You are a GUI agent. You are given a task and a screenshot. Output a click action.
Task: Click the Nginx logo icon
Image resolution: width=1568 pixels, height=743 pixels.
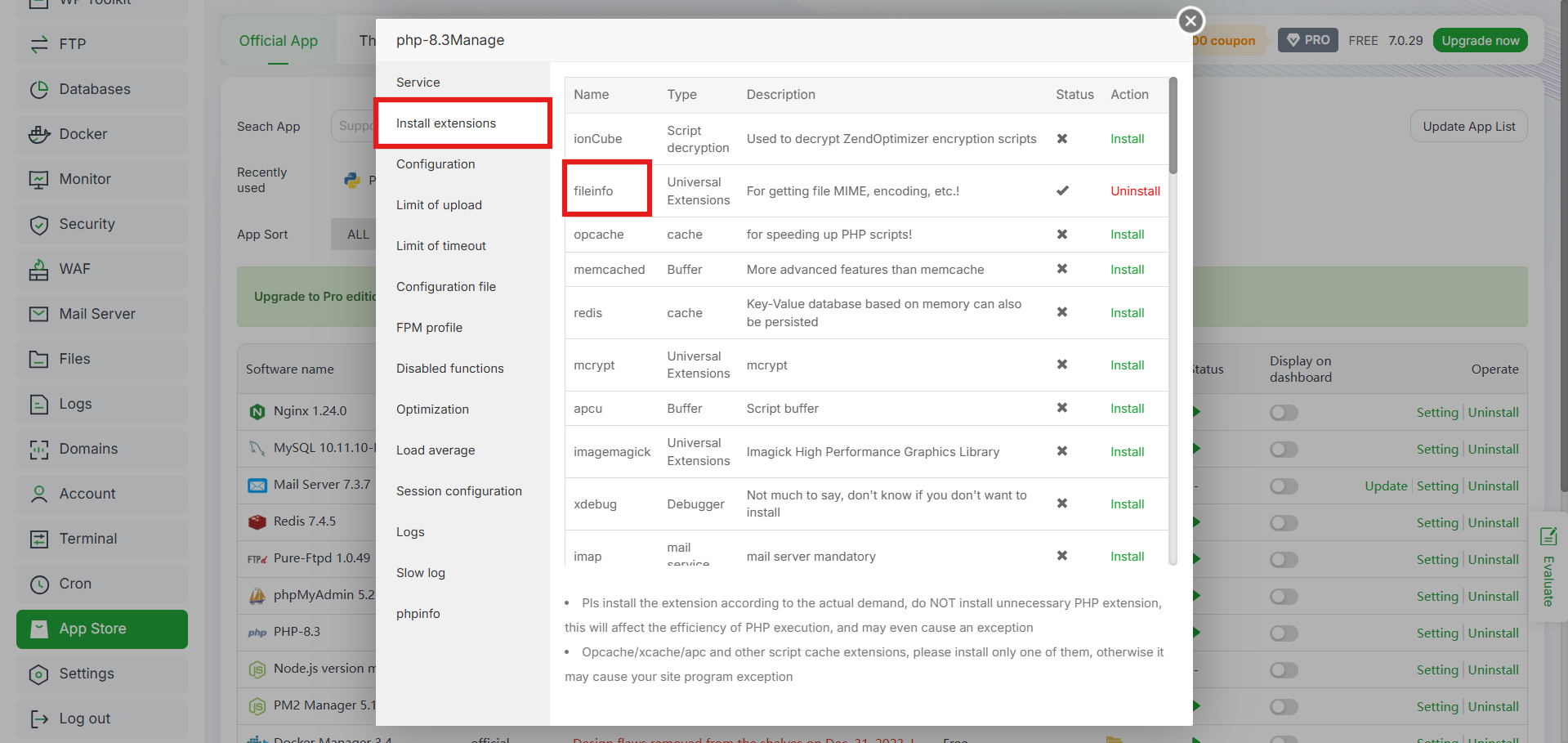(x=257, y=411)
